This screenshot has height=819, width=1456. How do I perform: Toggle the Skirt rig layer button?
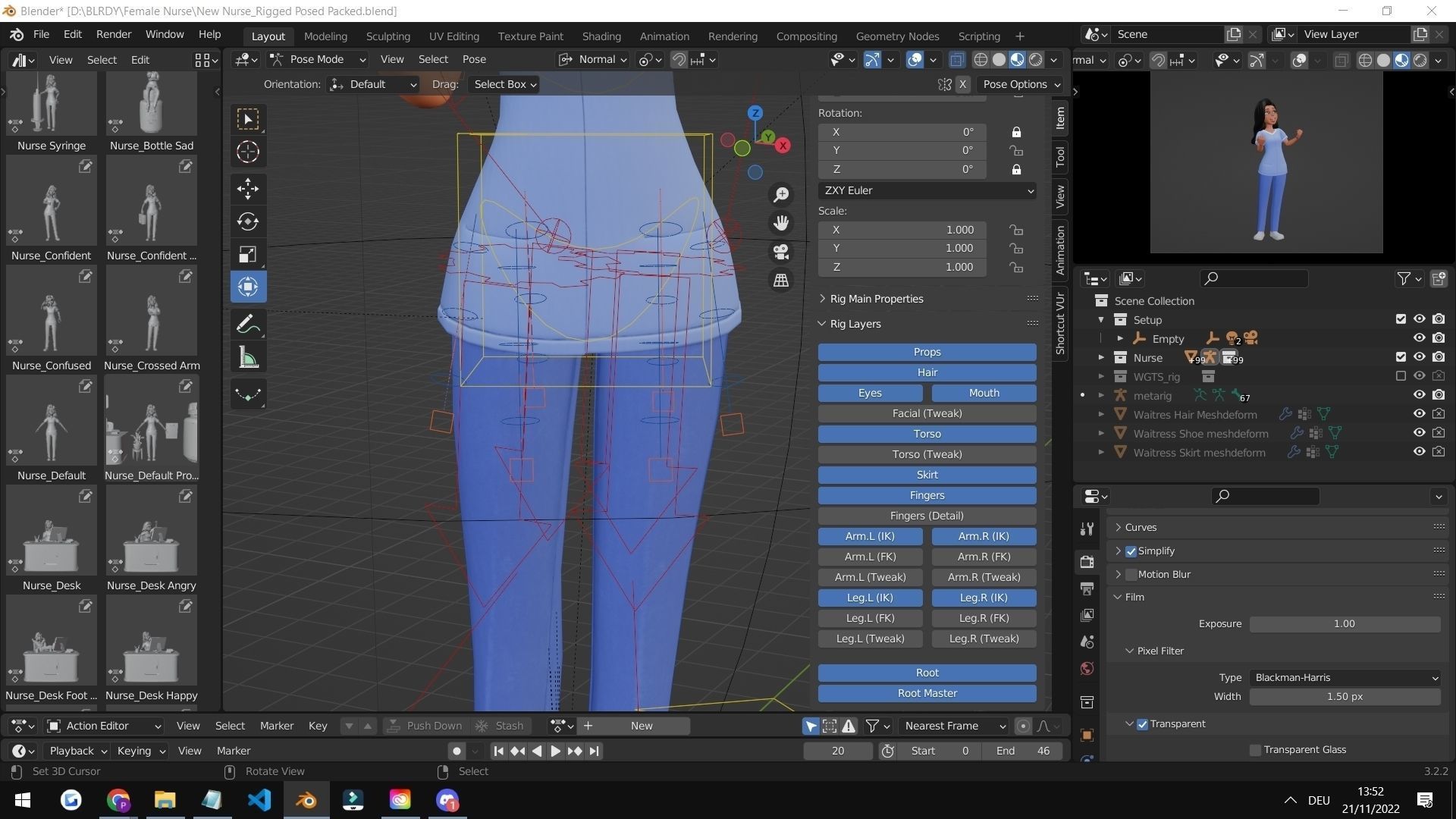(x=927, y=475)
